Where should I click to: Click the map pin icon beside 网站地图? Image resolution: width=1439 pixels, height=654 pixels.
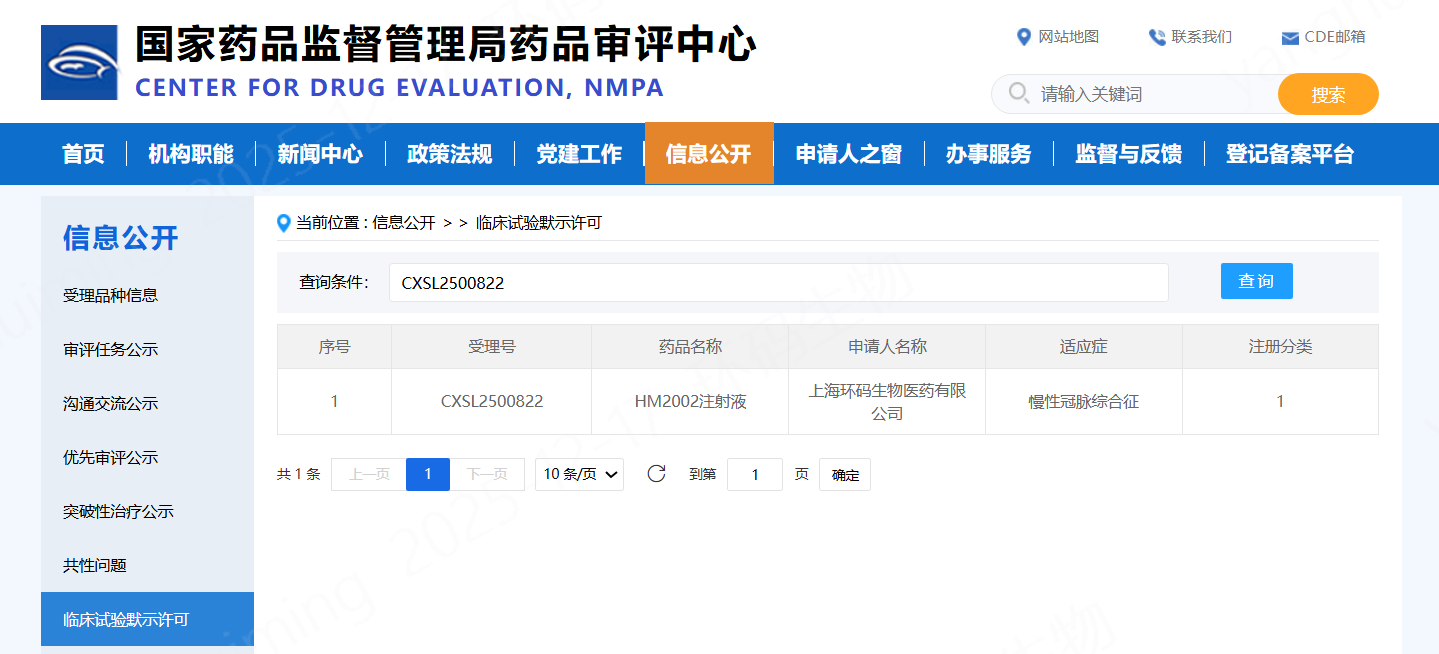point(1024,37)
